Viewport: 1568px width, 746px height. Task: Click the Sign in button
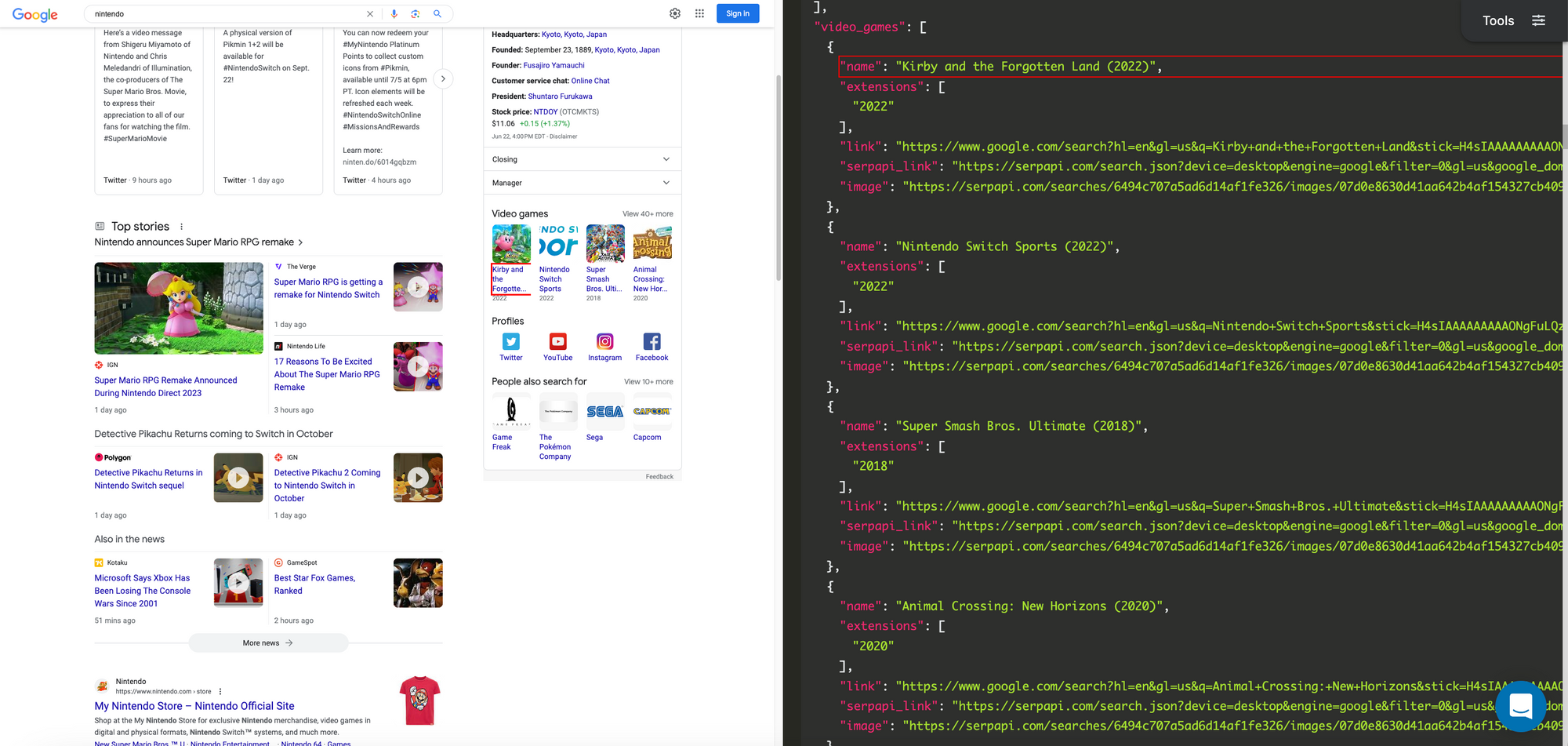[x=738, y=13]
